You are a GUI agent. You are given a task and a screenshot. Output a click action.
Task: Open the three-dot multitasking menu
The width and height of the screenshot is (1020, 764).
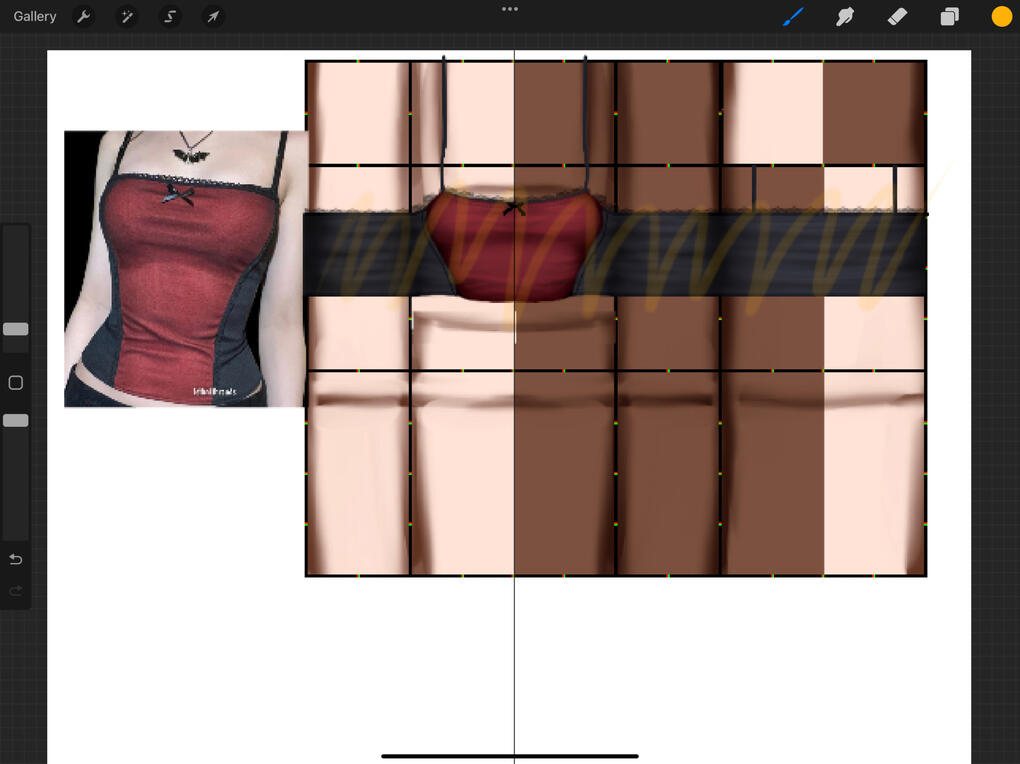click(x=510, y=9)
